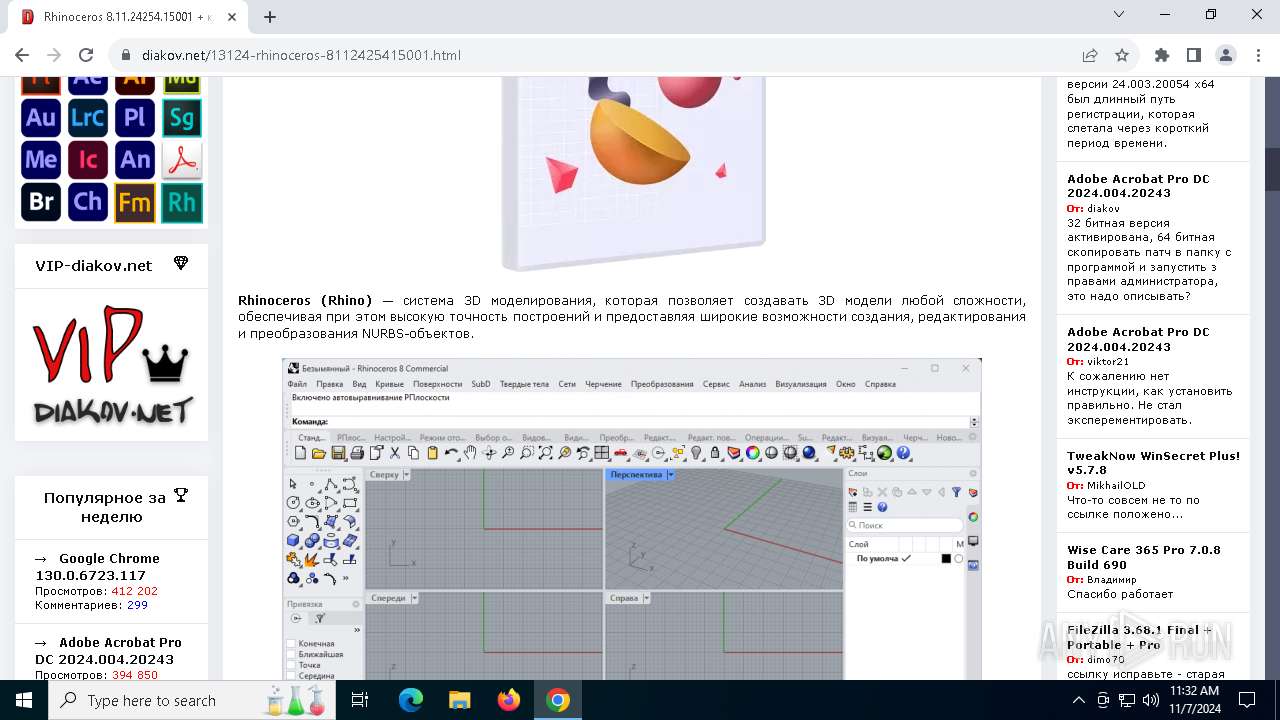The height and width of the screenshot is (720, 1280).
Task: Go back to the previous page
Action: (x=22, y=55)
